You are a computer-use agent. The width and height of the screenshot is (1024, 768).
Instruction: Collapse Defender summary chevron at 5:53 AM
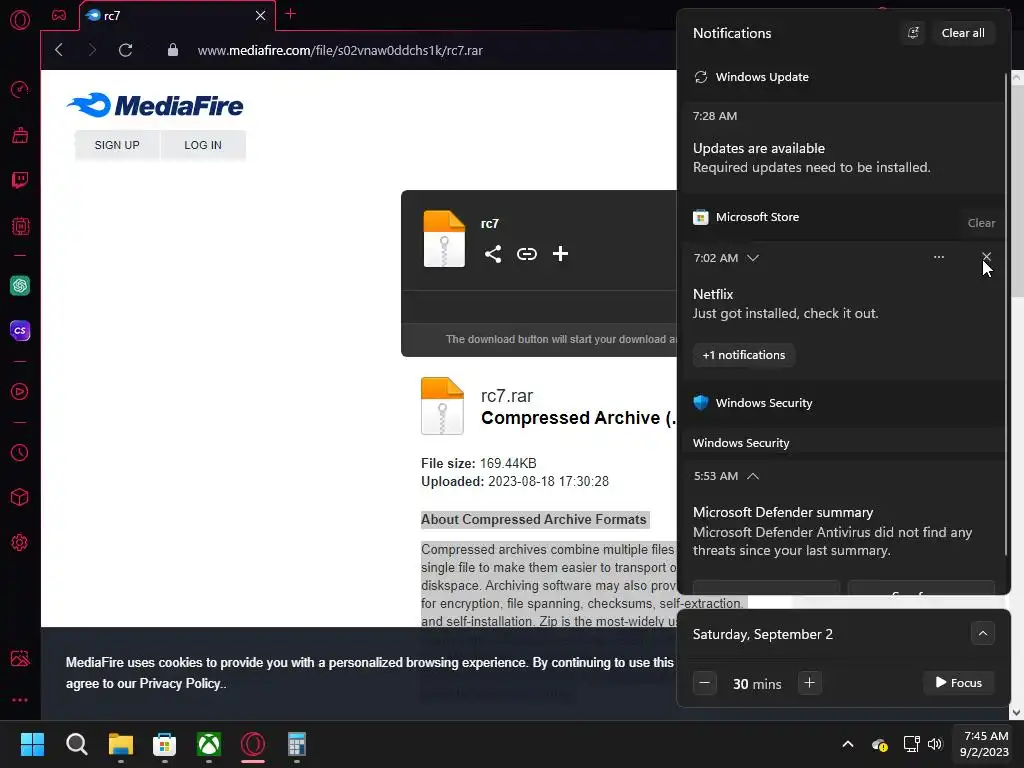click(753, 476)
